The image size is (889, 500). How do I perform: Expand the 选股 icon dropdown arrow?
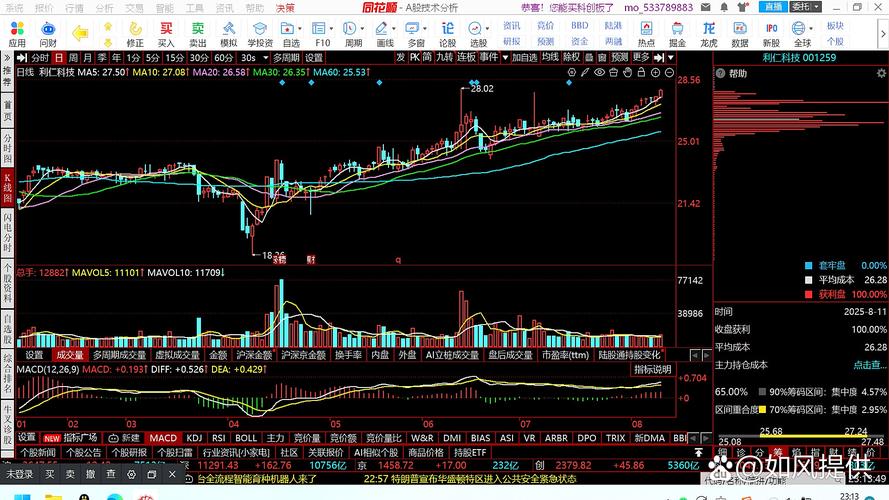488,28
